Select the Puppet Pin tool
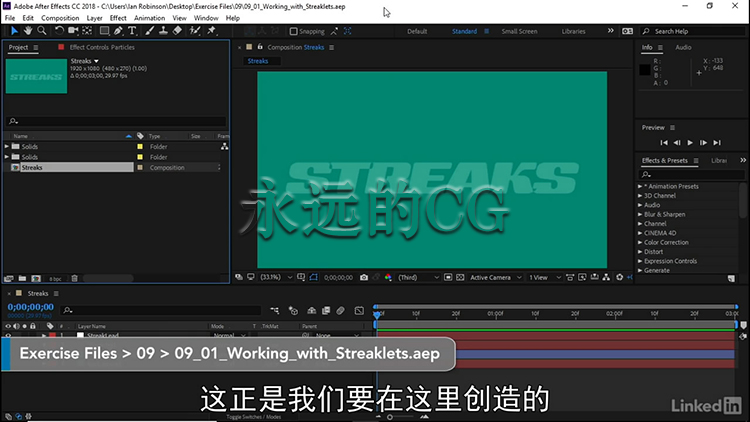 [211, 31]
